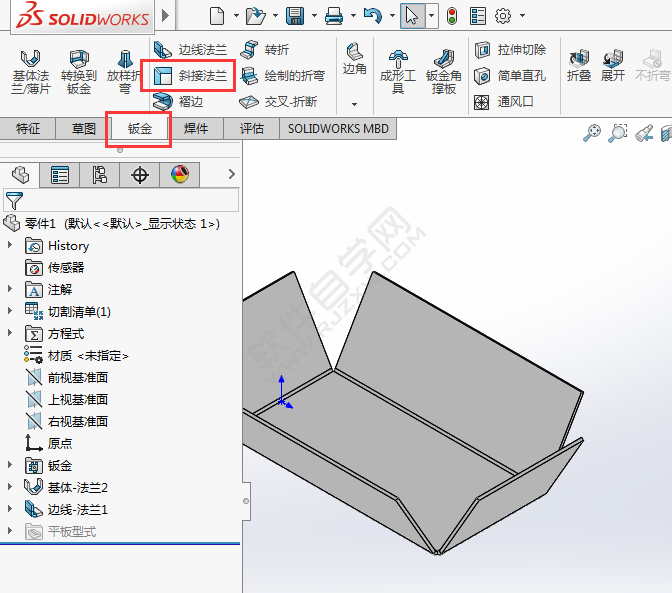Screen dimensions: 672x593
Task: Open the Corners (边角) dropdown arrow
Action: (x=354, y=104)
